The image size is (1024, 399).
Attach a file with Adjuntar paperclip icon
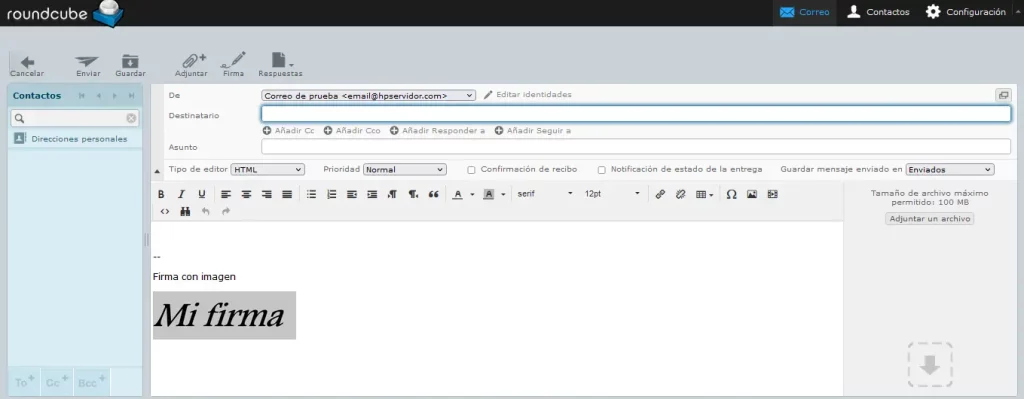point(191,65)
